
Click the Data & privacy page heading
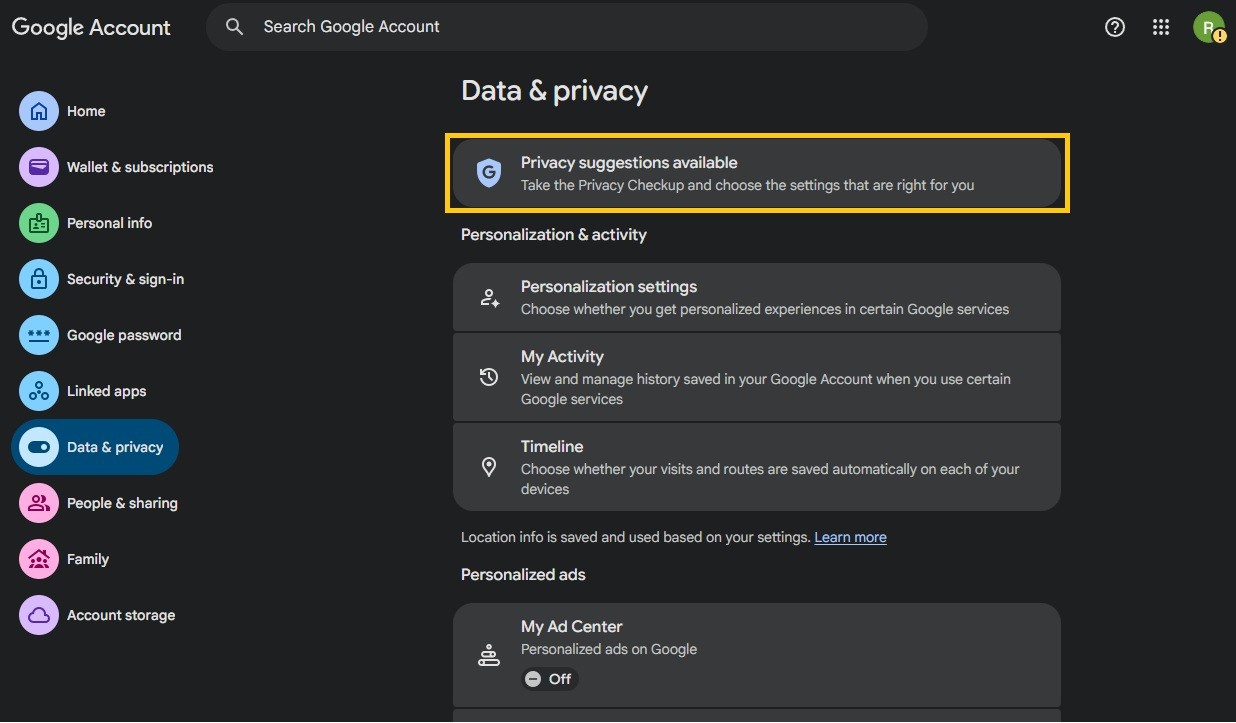[x=554, y=91]
